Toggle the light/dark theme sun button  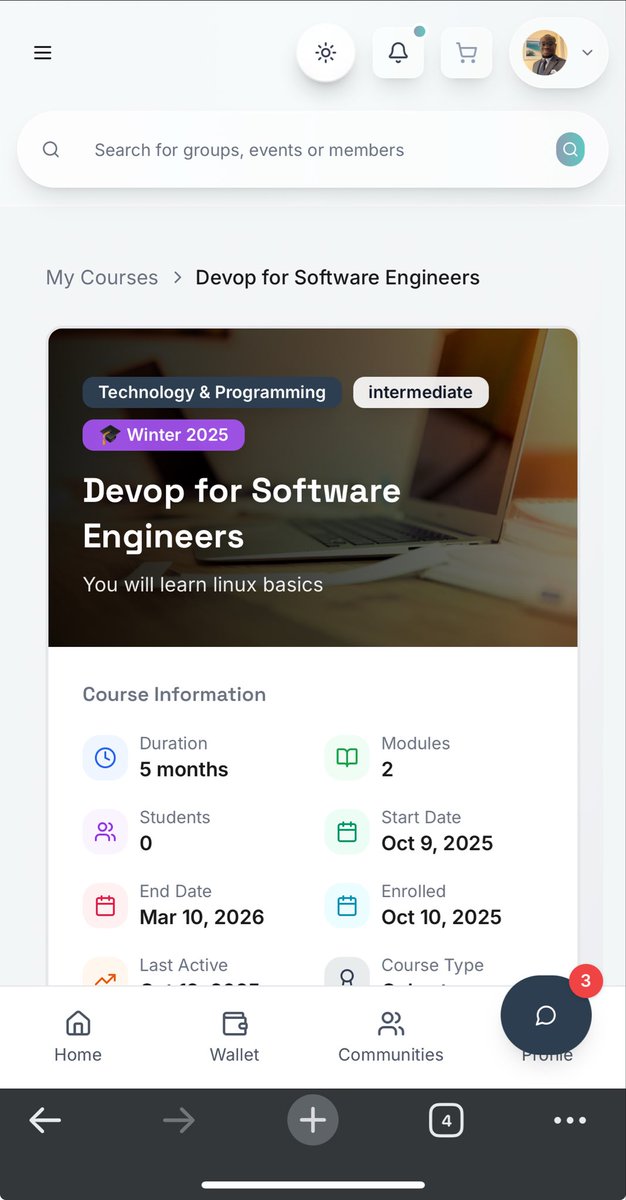point(326,53)
